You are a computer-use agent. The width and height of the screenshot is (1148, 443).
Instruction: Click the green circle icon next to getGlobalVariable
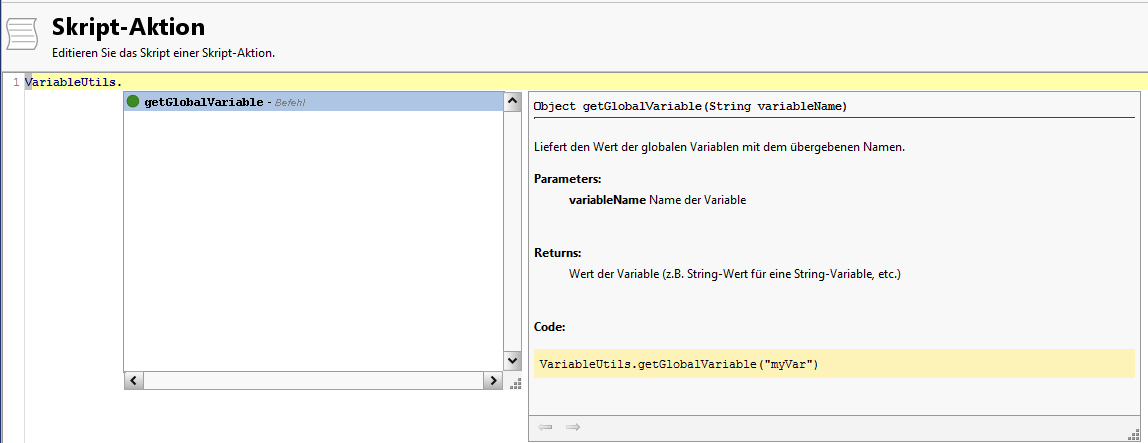[x=133, y=102]
